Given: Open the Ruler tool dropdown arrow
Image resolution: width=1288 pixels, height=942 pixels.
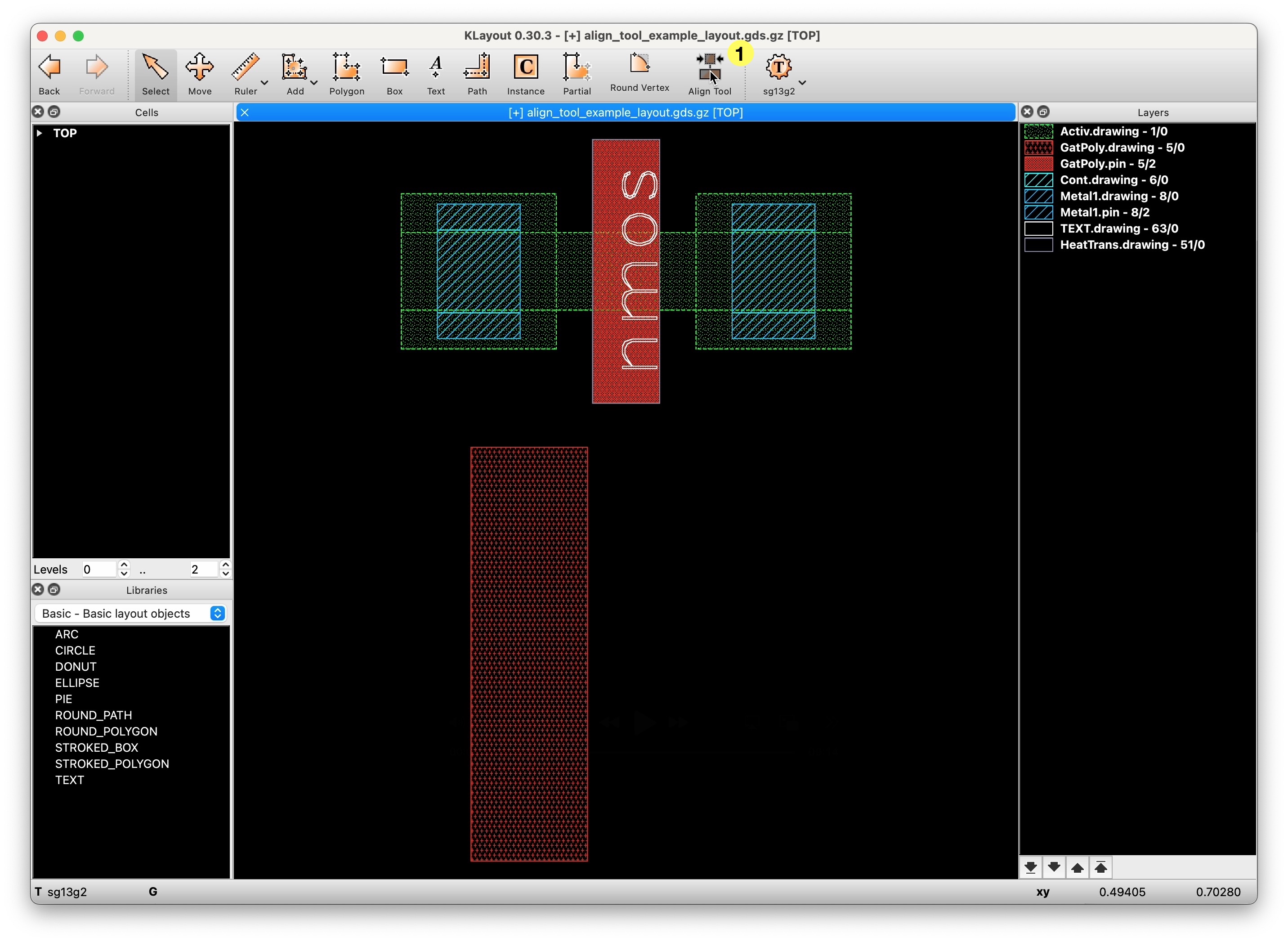Looking at the screenshot, I should coord(264,83).
